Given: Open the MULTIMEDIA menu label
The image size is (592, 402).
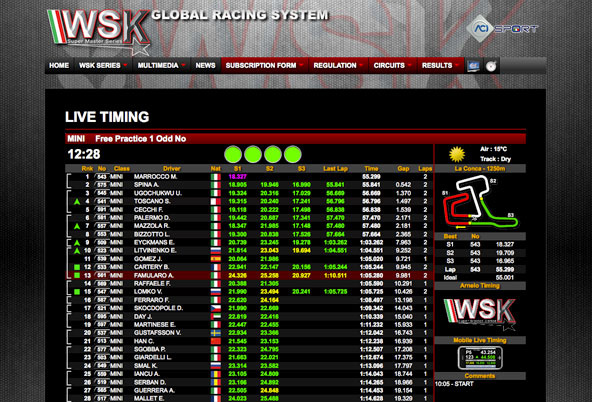Looking at the screenshot, I should coord(158,66).
